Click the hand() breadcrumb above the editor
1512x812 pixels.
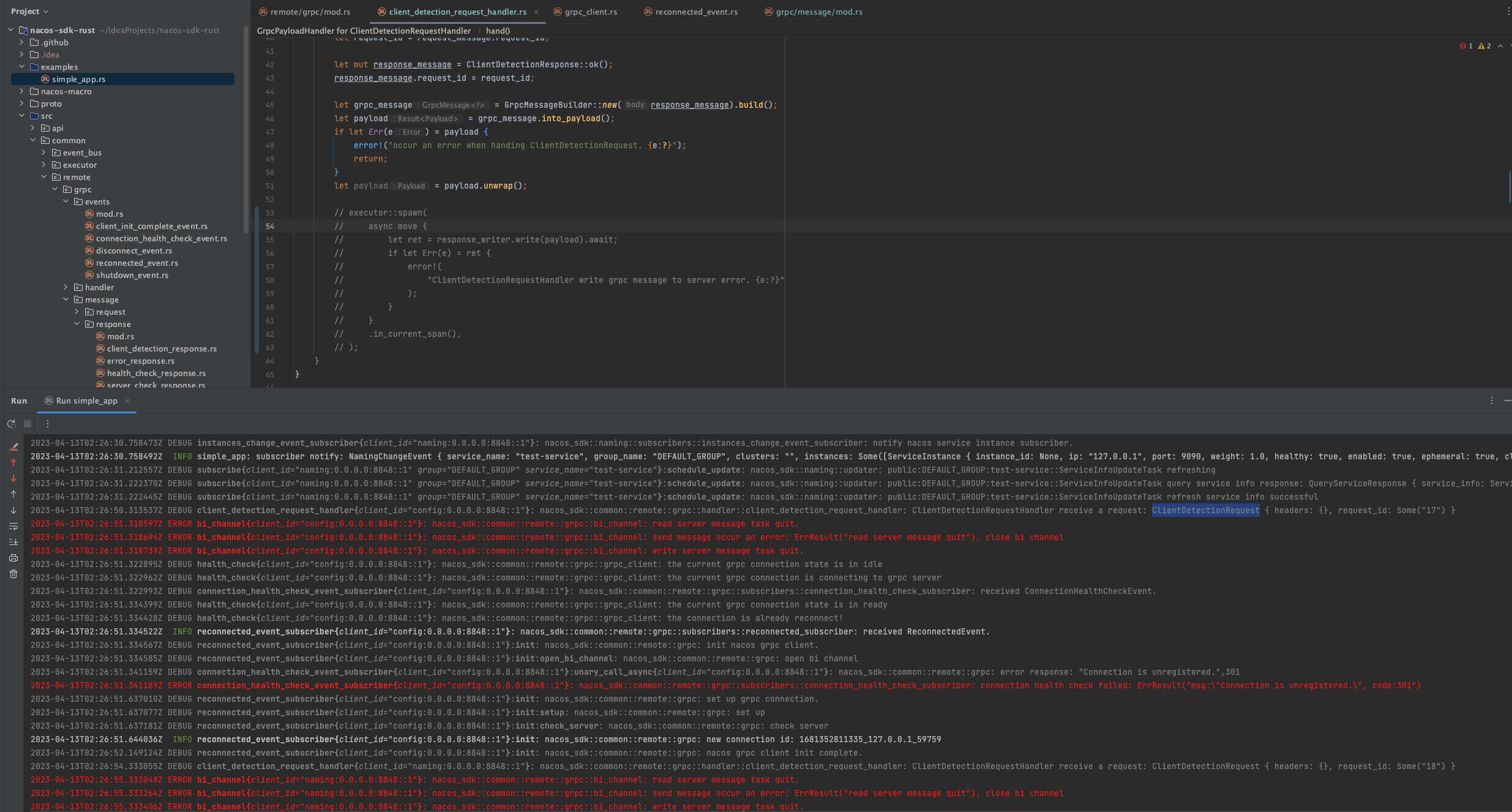(x=499, y=31)
